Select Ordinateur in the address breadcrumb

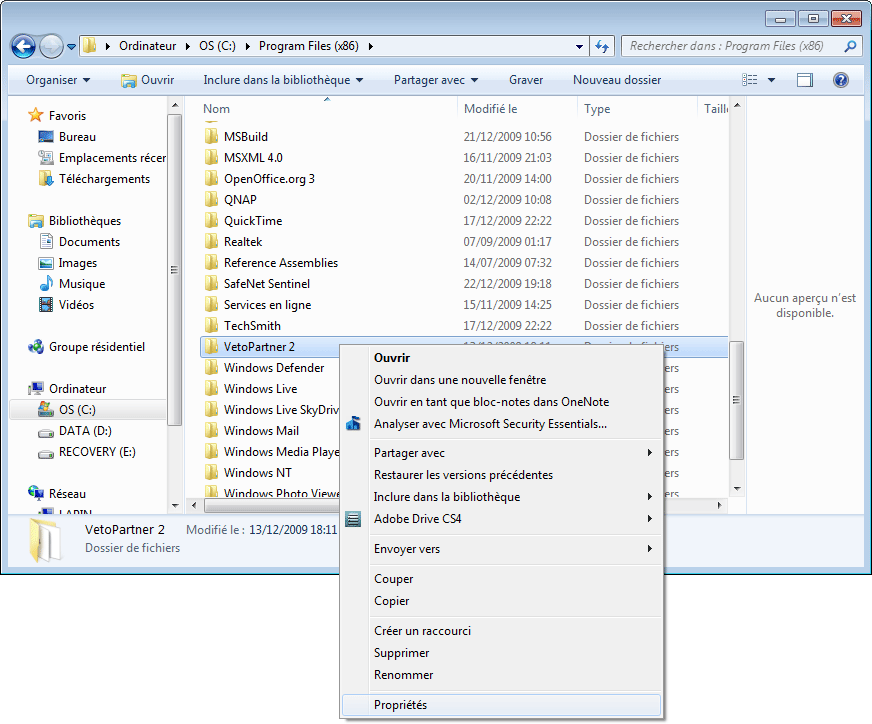[x=147, y=46]
